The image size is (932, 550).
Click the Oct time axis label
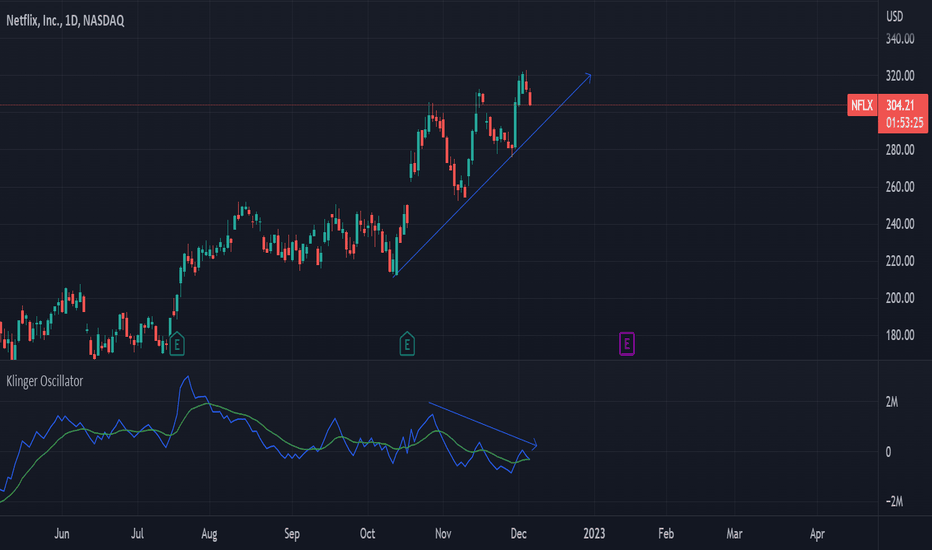tap(367, 534)
